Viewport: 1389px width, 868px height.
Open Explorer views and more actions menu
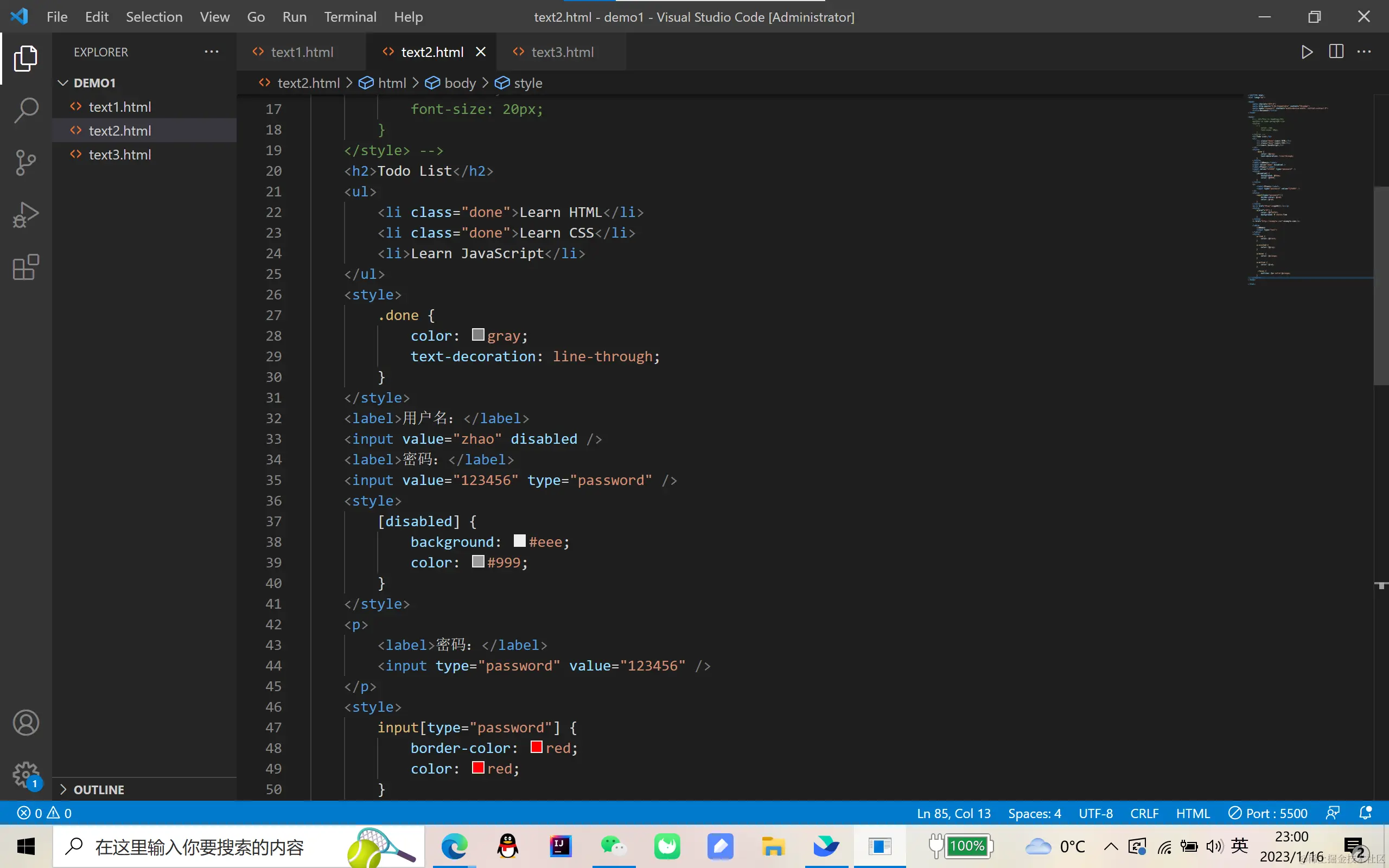pos(211,52)
